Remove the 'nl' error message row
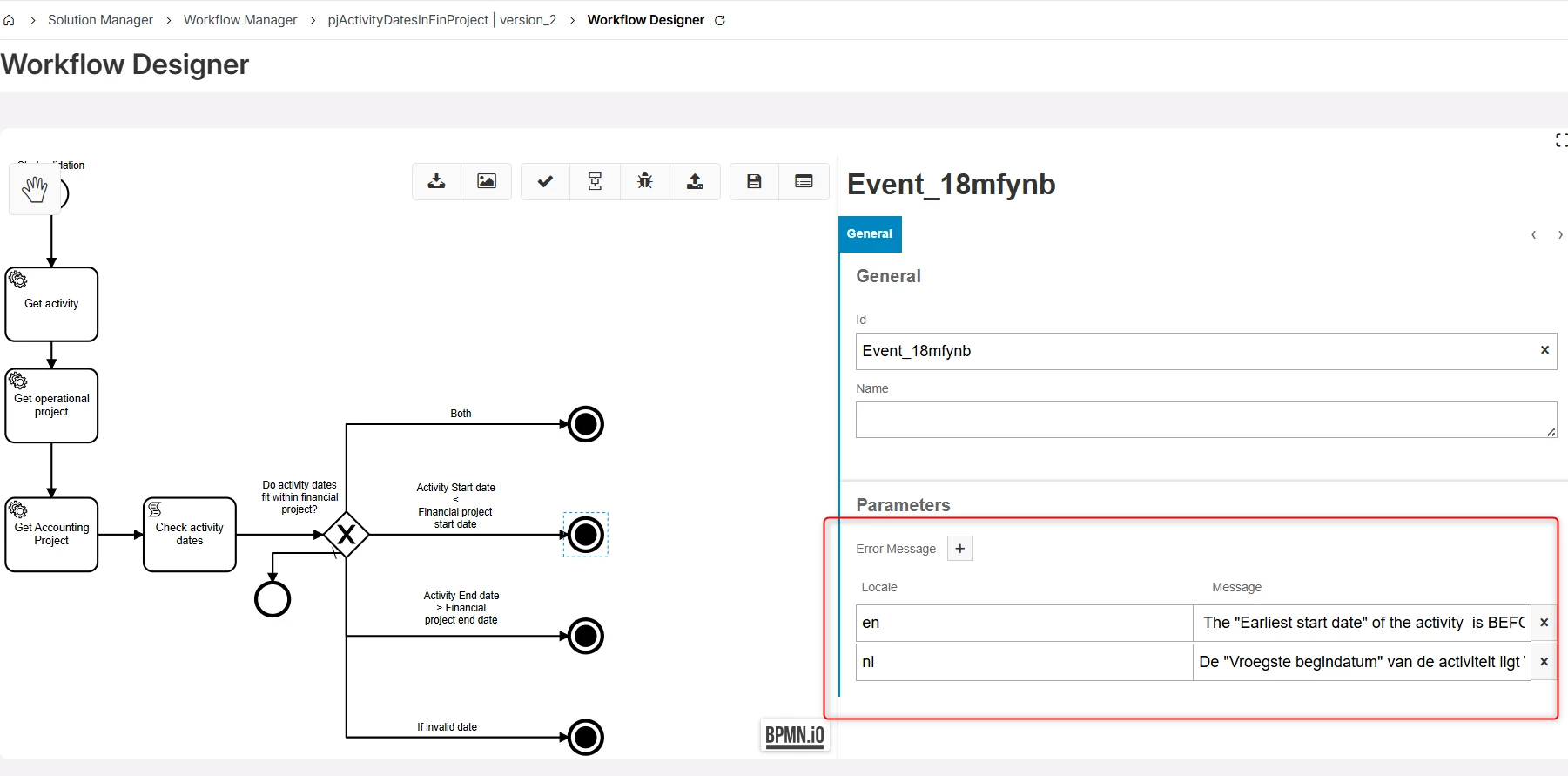This screenshot has height=776, width=1568. click(x=1544, y=662)
